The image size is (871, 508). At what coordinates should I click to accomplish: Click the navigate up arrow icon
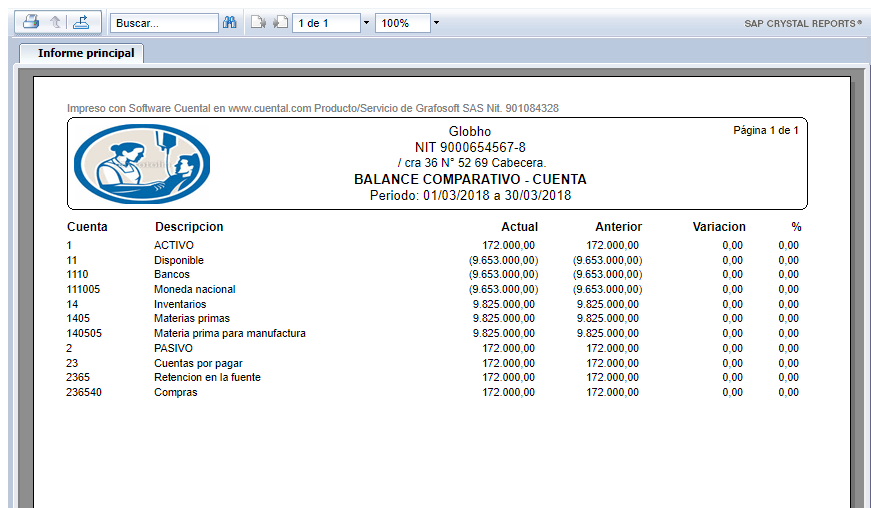(55, 22)
